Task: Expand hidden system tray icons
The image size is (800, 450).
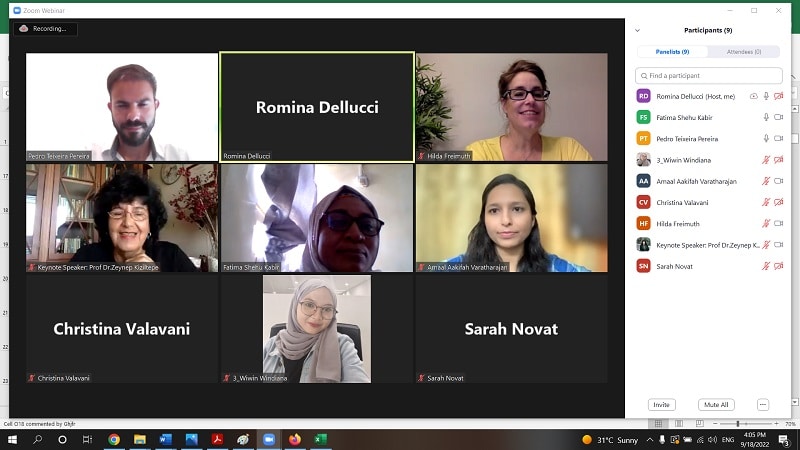Action: pyautogui.click(x=649, y=440)
